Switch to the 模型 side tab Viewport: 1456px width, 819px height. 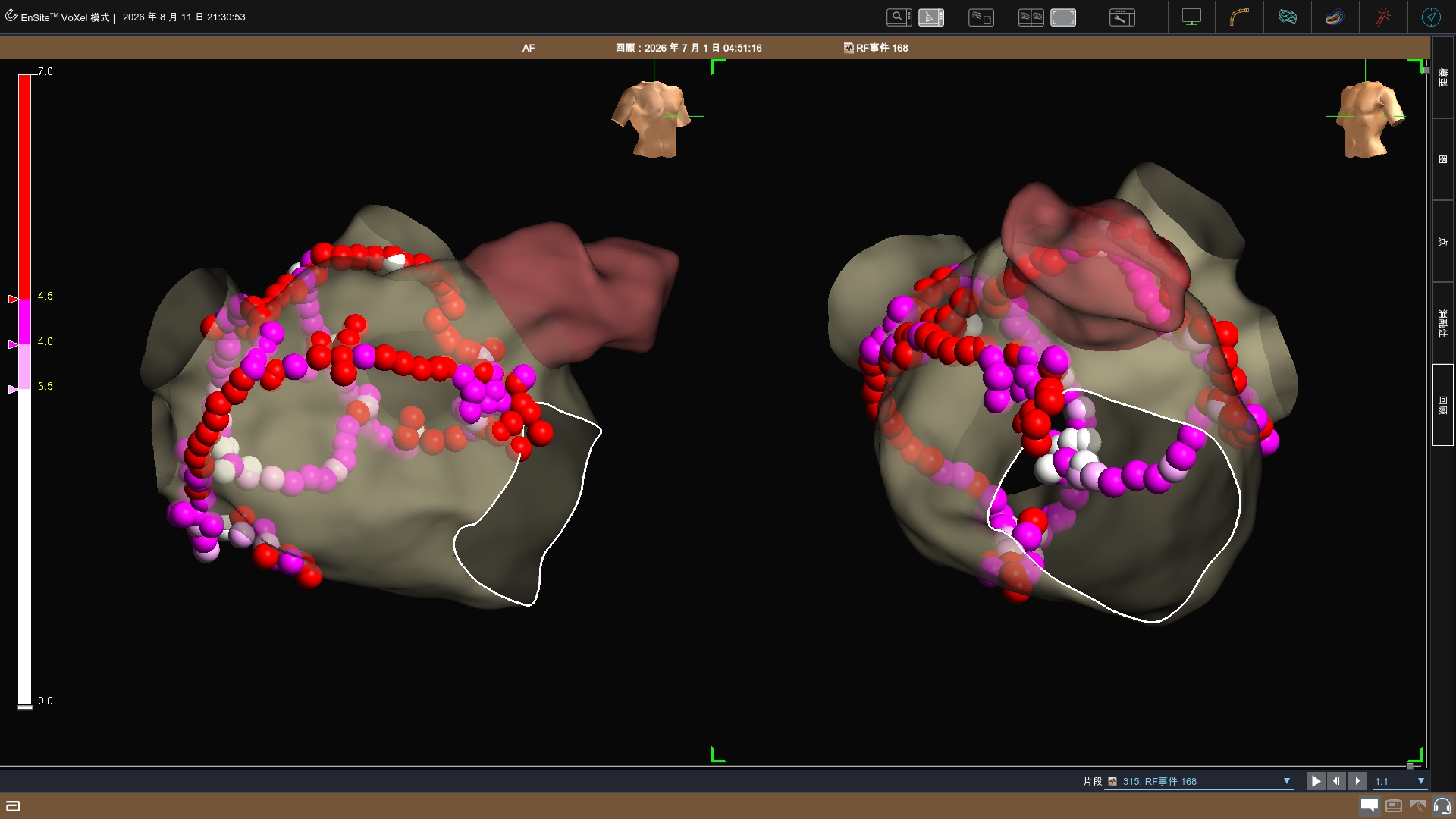tap(1442, 77)
